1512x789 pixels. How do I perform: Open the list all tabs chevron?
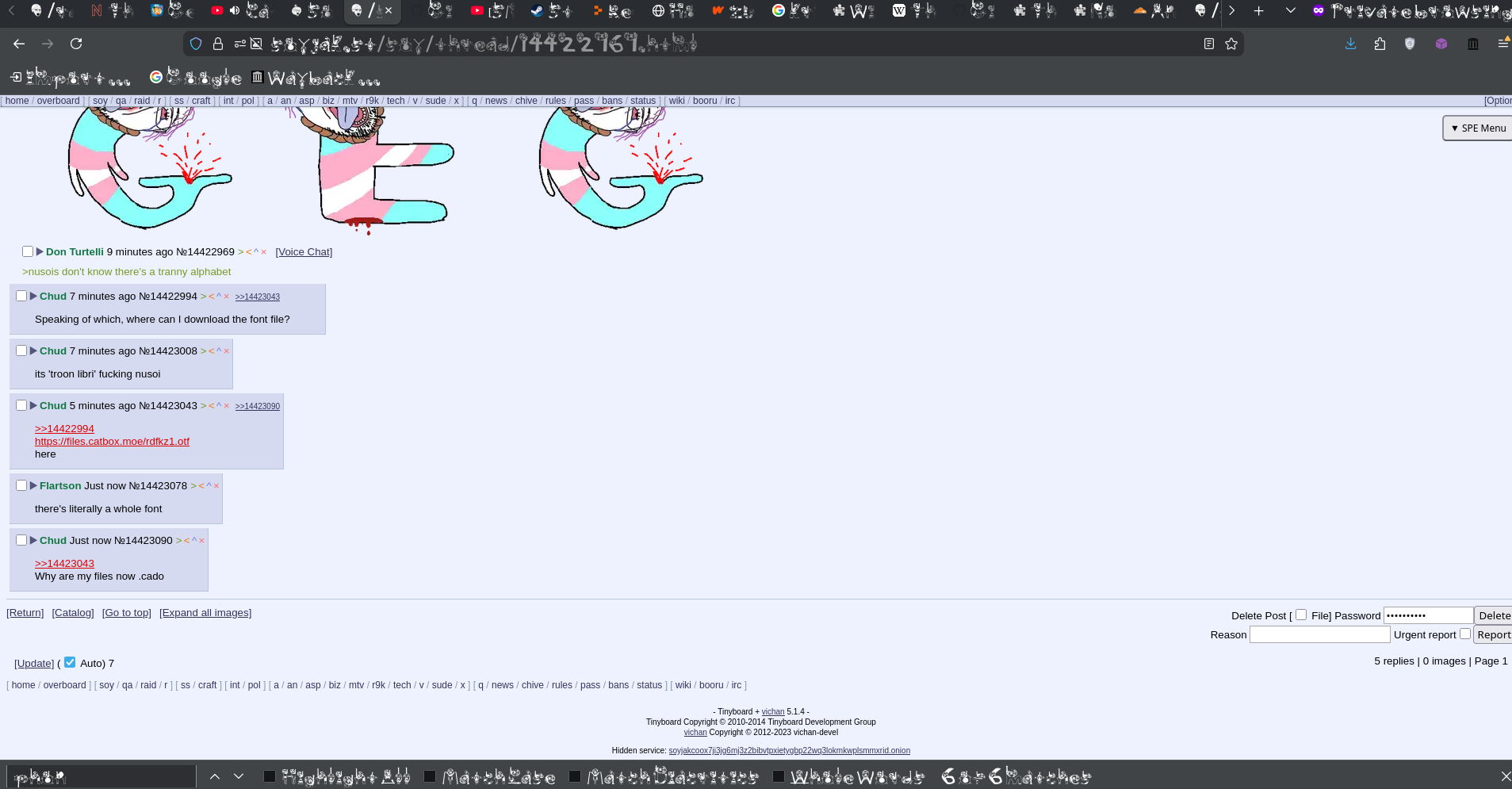[x=1290, y=10]
